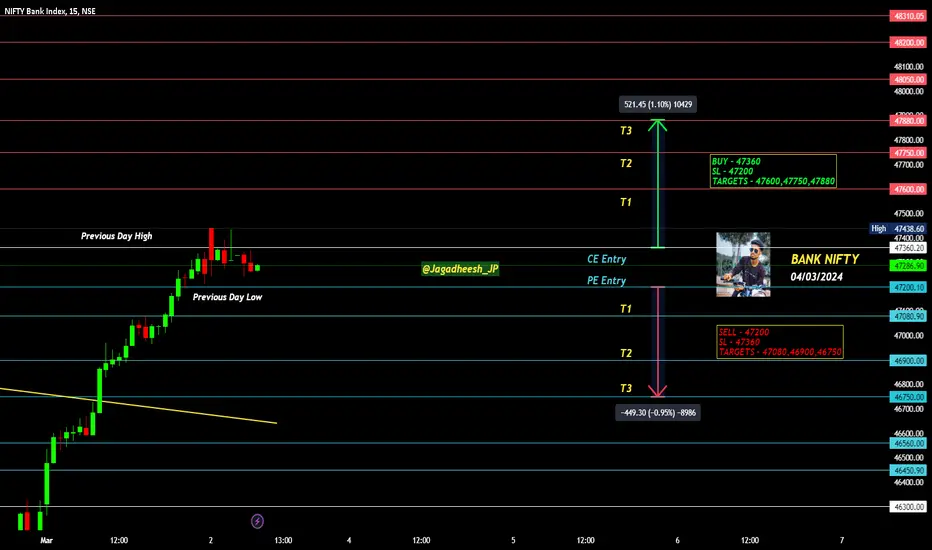Click the 46300.00 white price label
932x550 pixels.
pos(908,507)
